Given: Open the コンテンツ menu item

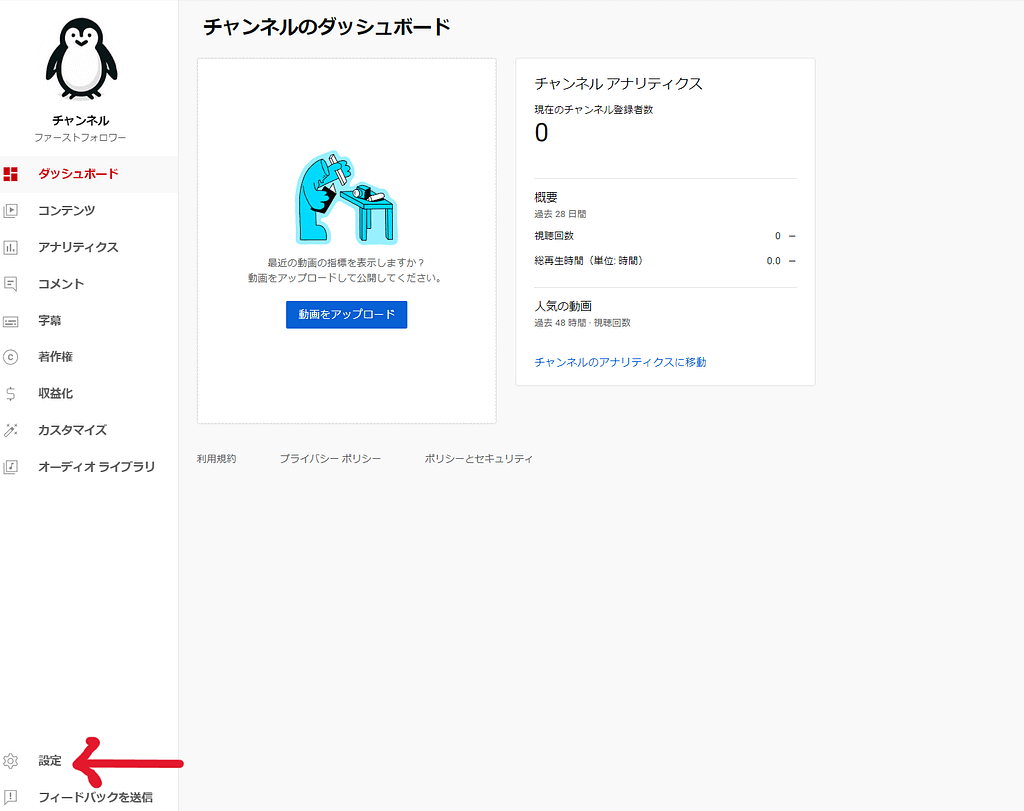Looking at the screenshot, I should pyautogui.click(x=66, y=210).
